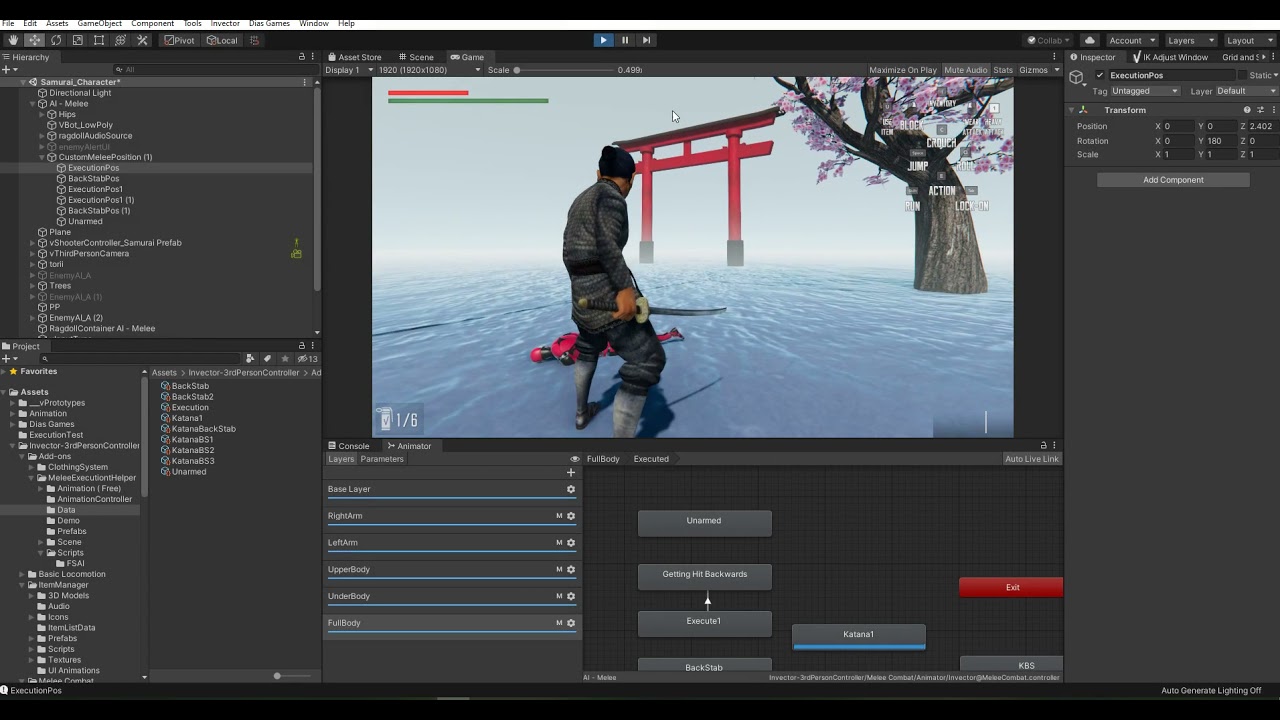Click the Step frame button
The image size is (1280, 720).
[646, 40]
